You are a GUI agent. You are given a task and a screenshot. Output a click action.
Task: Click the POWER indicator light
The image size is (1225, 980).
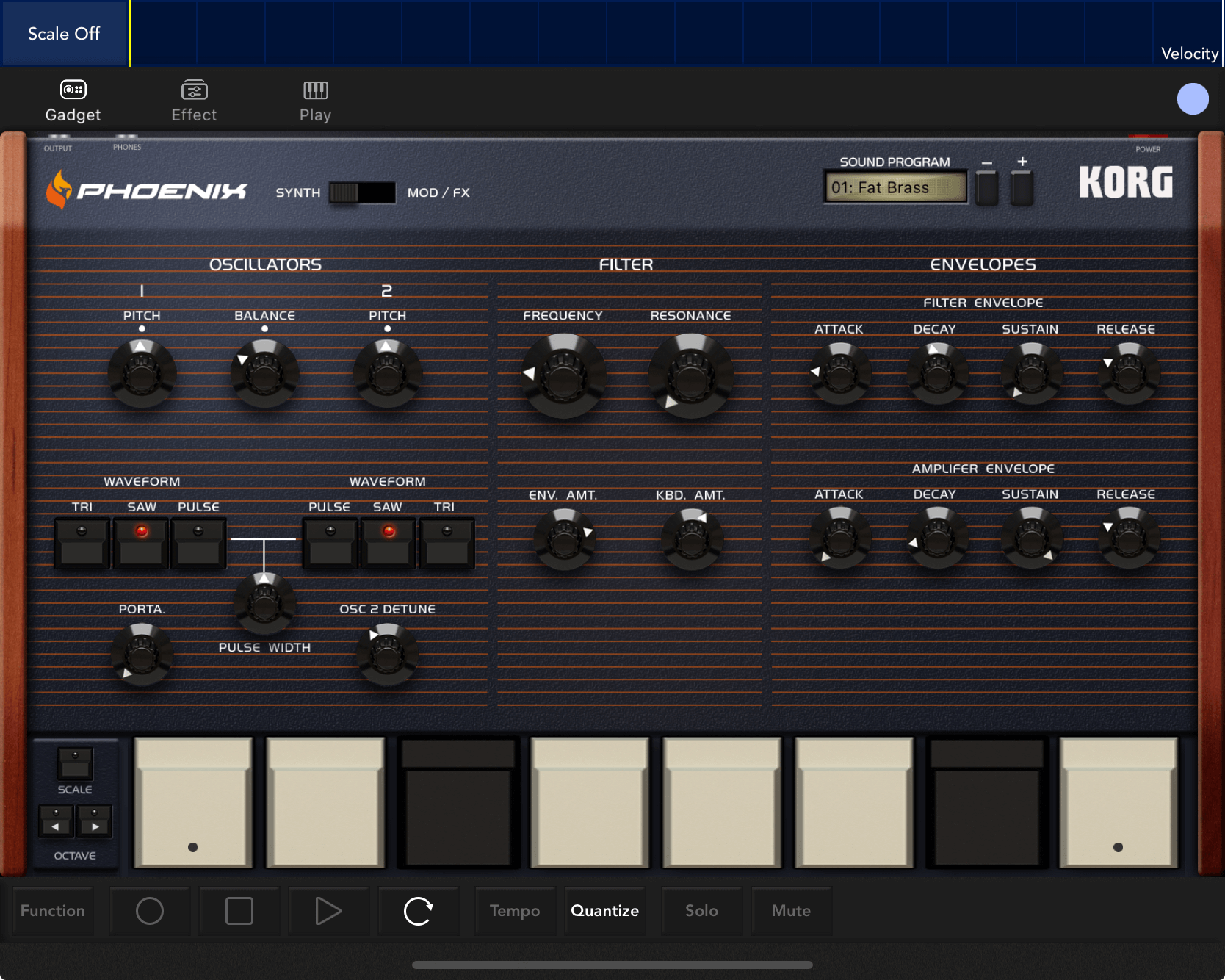(x=1149, y=137)
